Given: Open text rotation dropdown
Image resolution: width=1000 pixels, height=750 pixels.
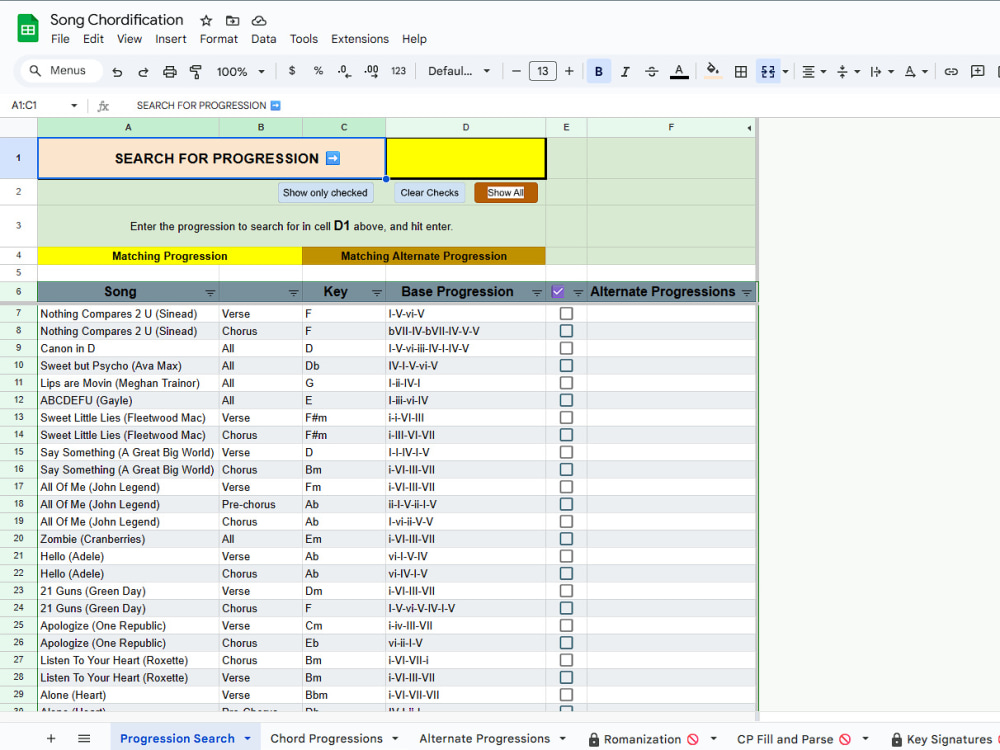Looking at the screenshot, I should [916, 71].
